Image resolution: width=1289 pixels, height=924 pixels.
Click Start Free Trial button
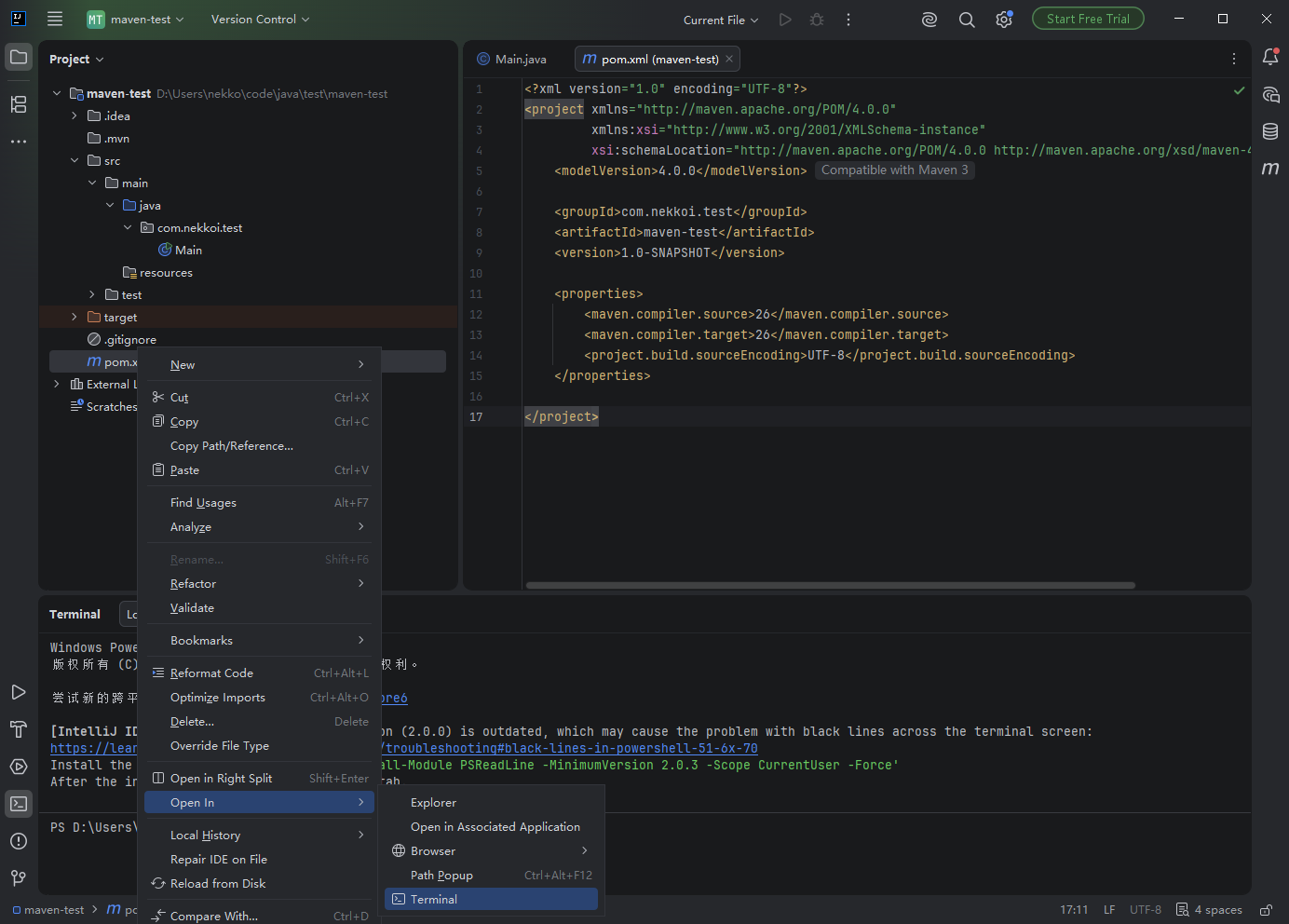pos(1088,19)
